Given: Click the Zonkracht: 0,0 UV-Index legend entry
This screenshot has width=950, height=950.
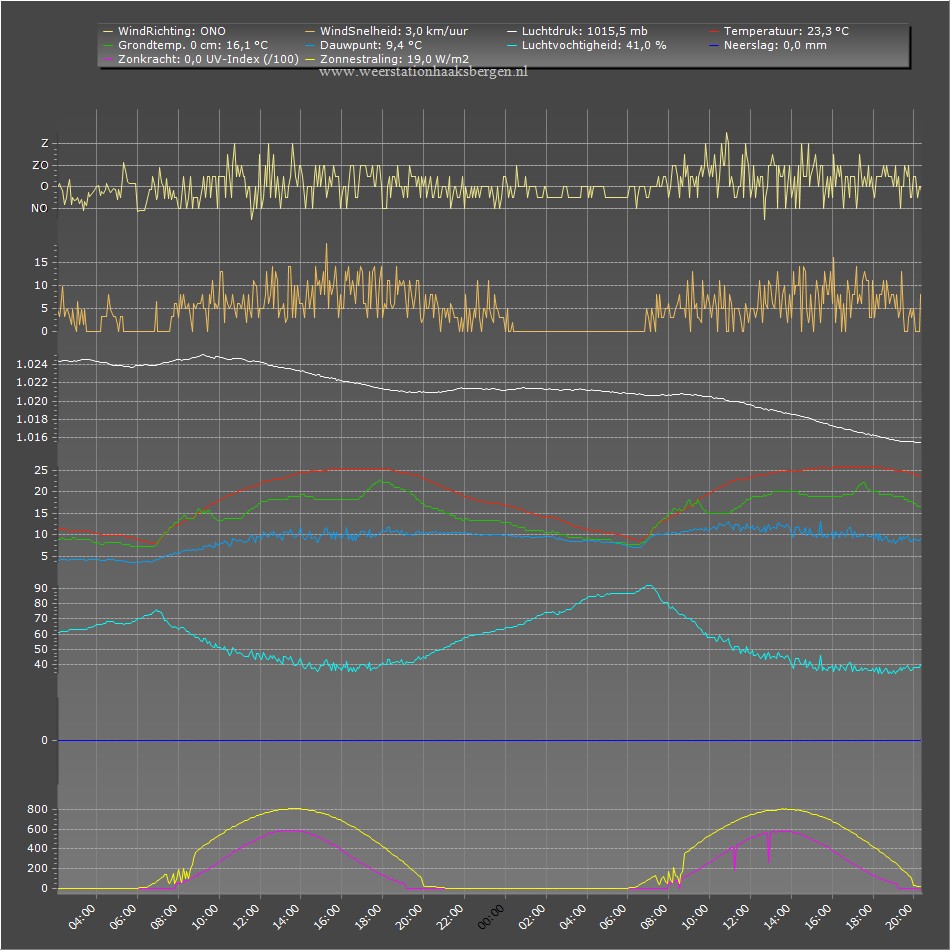Looking at the screenshot, I should click(201, 59).
